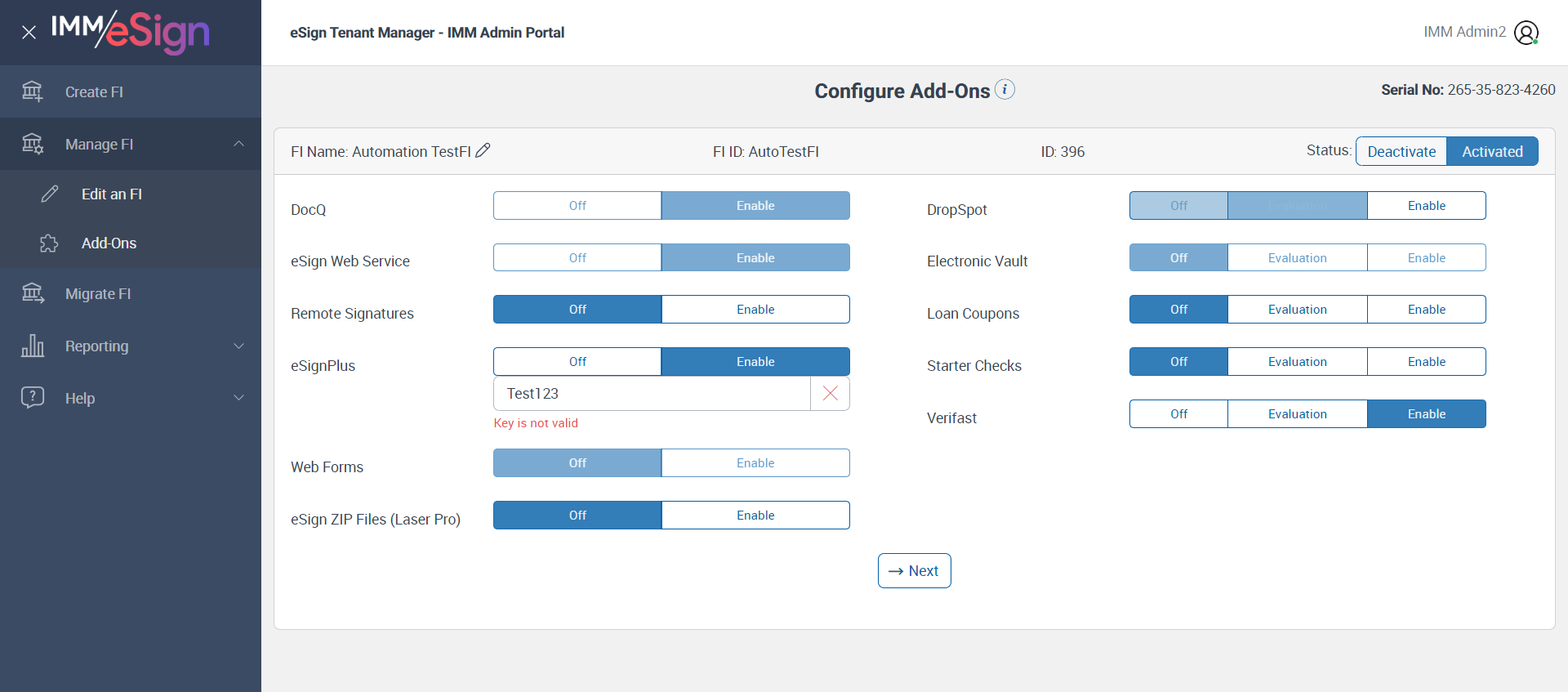Expand the Reporting section chevron
Viewport: 1568px width, 692px height.
[x=238, y=346]
